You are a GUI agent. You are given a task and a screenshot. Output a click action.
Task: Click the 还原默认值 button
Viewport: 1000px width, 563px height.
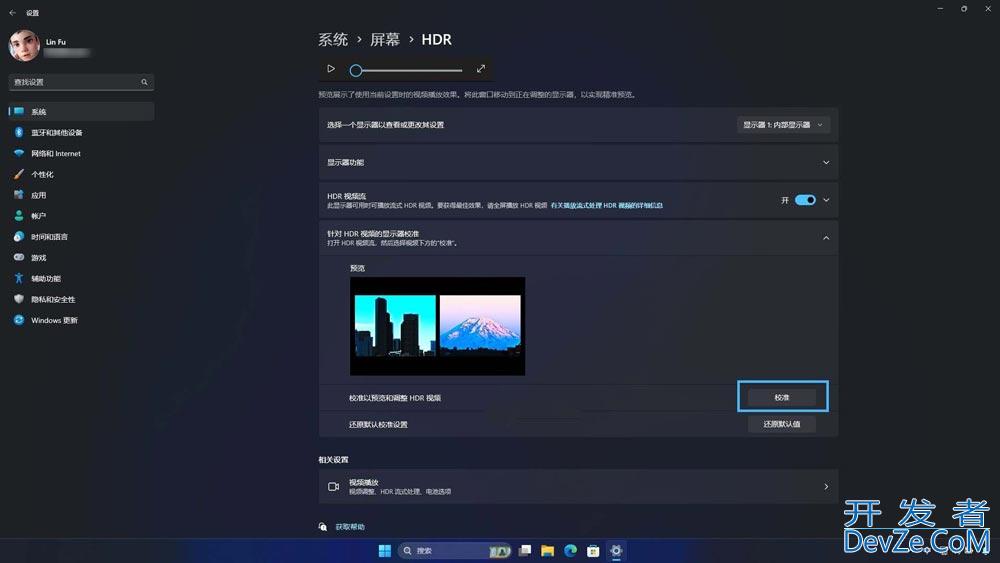(782, 424)
